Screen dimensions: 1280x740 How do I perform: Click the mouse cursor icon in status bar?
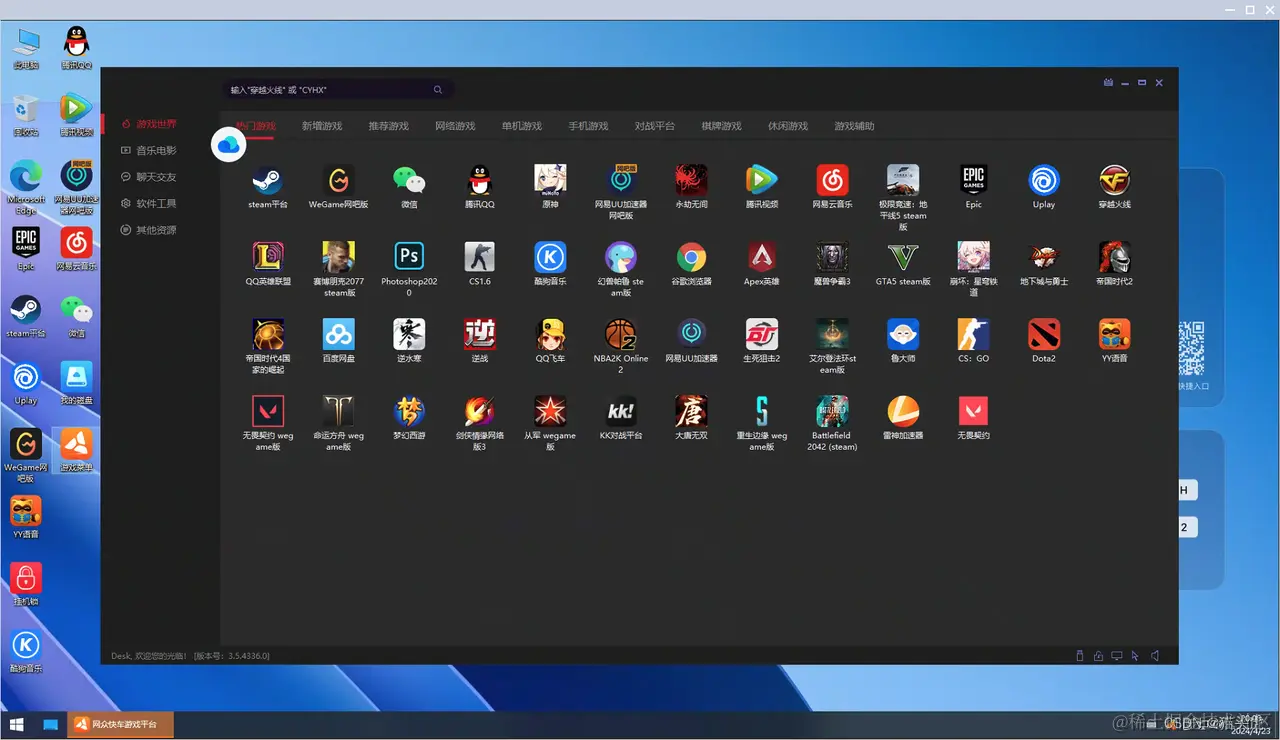click(1135, 656)
